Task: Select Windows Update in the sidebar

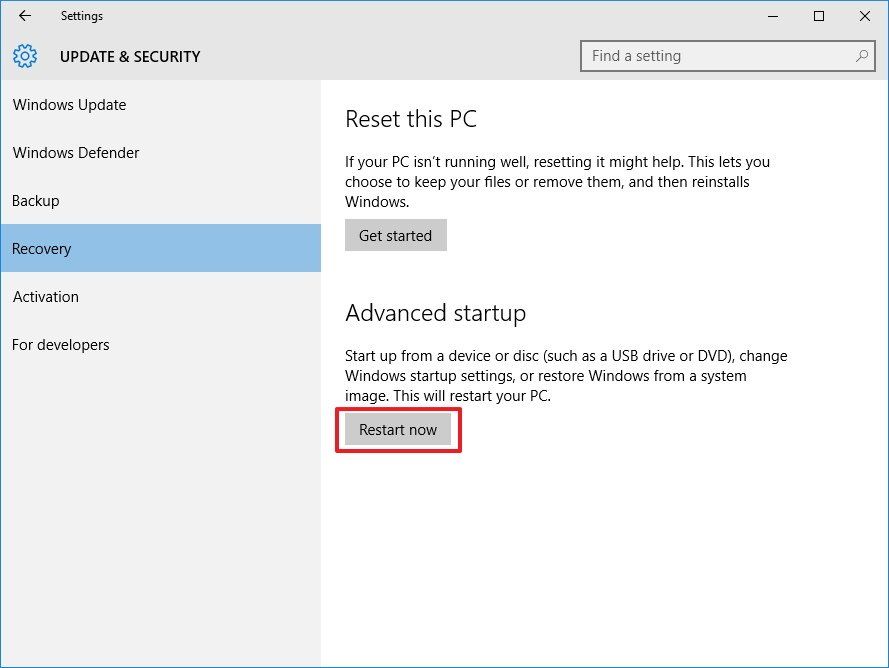Action: (69, 104)
